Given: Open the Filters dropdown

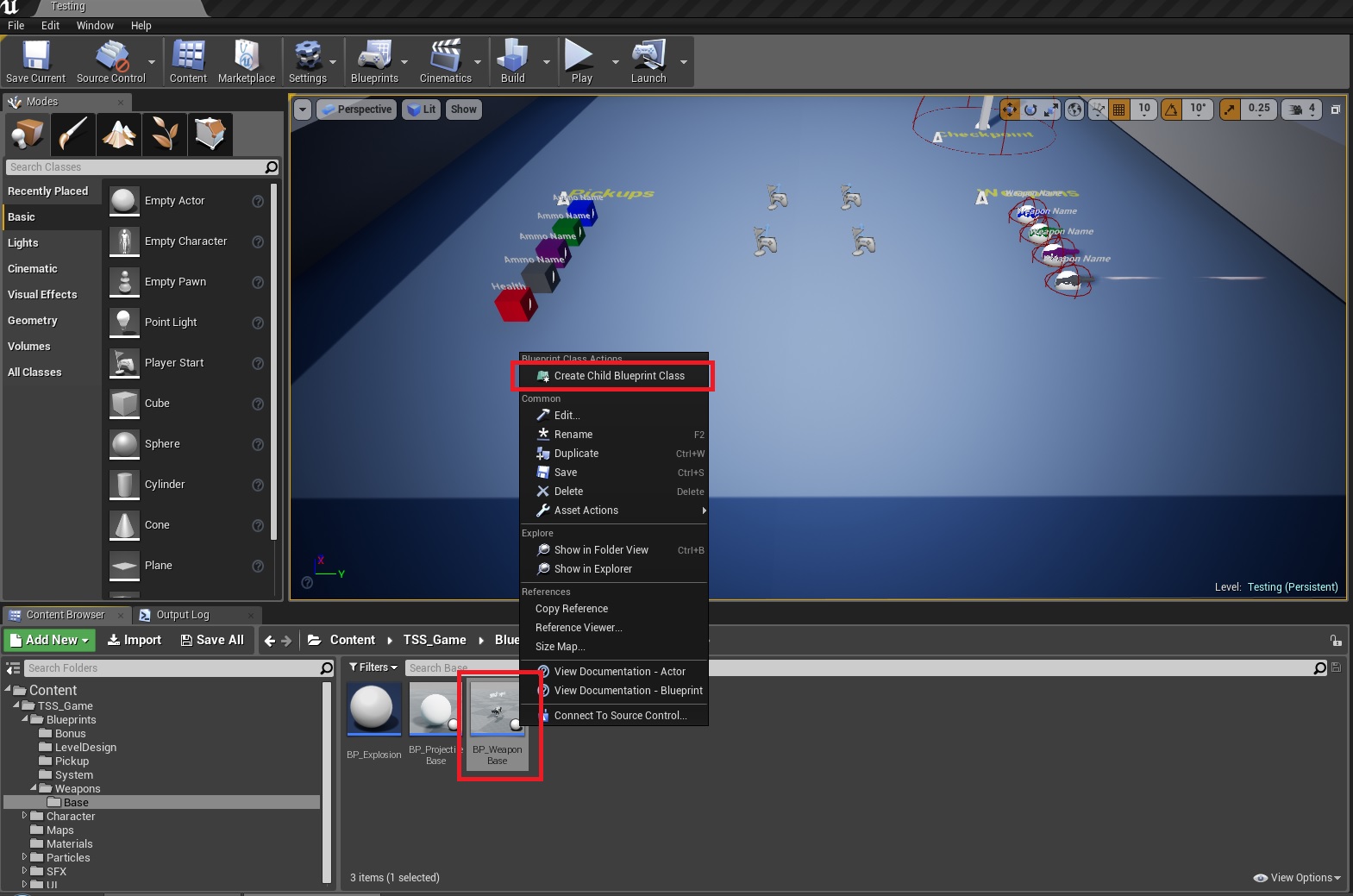Looking at the screenshot, I should (373, 667).
